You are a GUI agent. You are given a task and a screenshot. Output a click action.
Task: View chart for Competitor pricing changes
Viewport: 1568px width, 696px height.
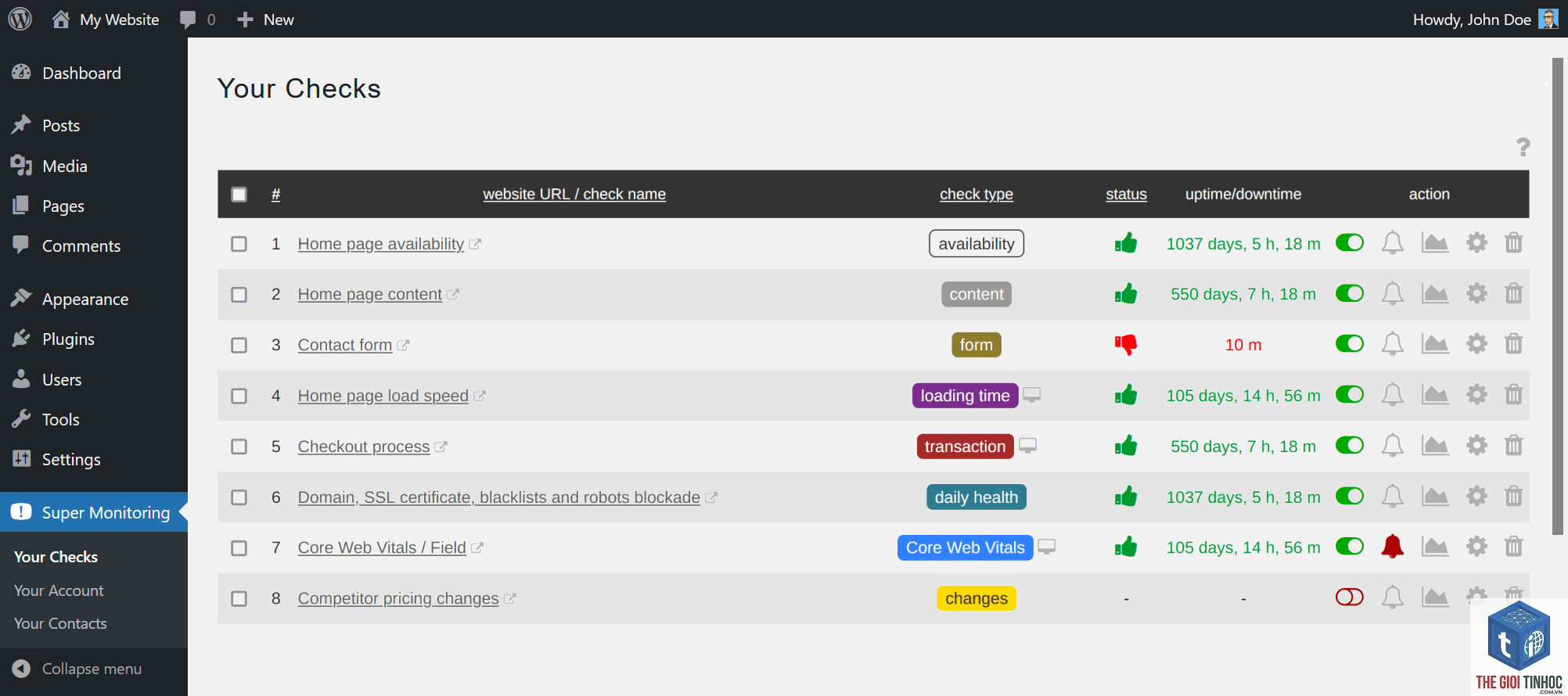[x=1435, y=597]
